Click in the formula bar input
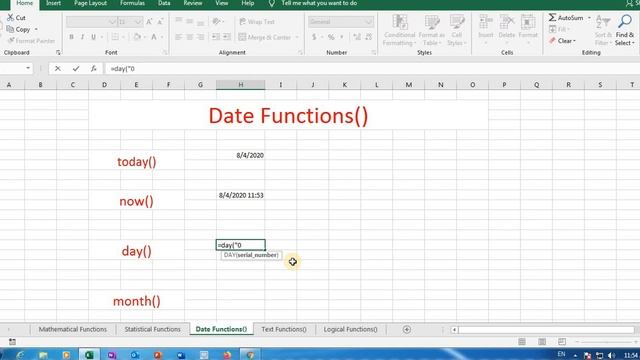640x360 pixels. [371, 69]
